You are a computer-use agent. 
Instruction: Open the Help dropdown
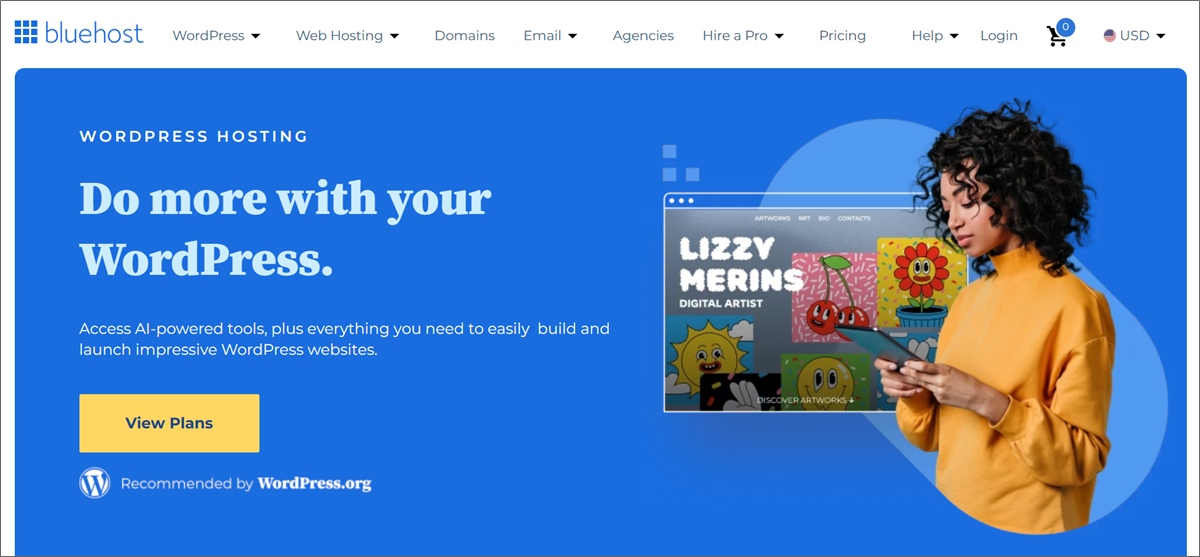click(x=935, y=35)
